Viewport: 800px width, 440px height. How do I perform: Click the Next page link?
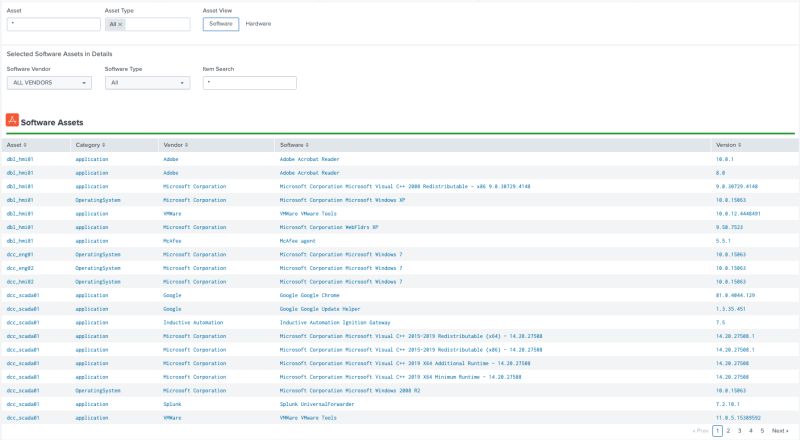(x=780, y=431)
